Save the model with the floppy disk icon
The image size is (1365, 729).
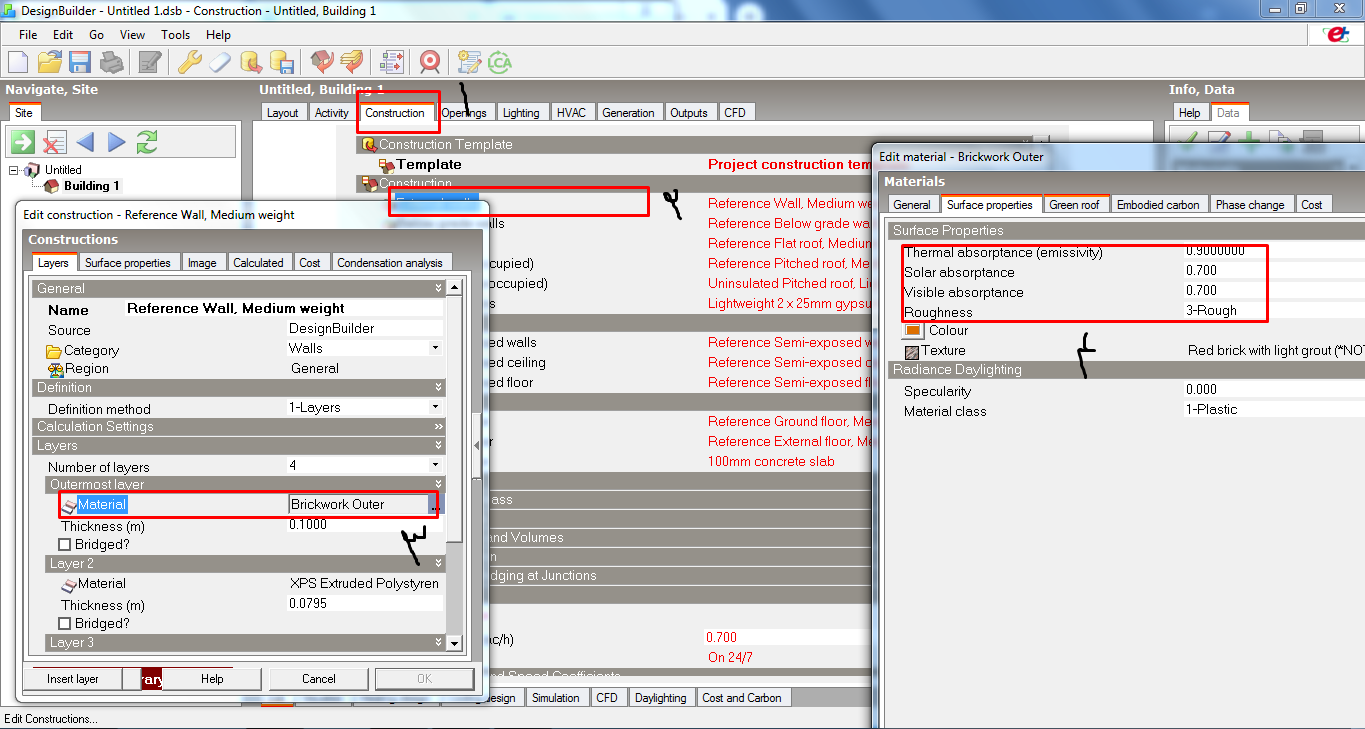[80, 62]
